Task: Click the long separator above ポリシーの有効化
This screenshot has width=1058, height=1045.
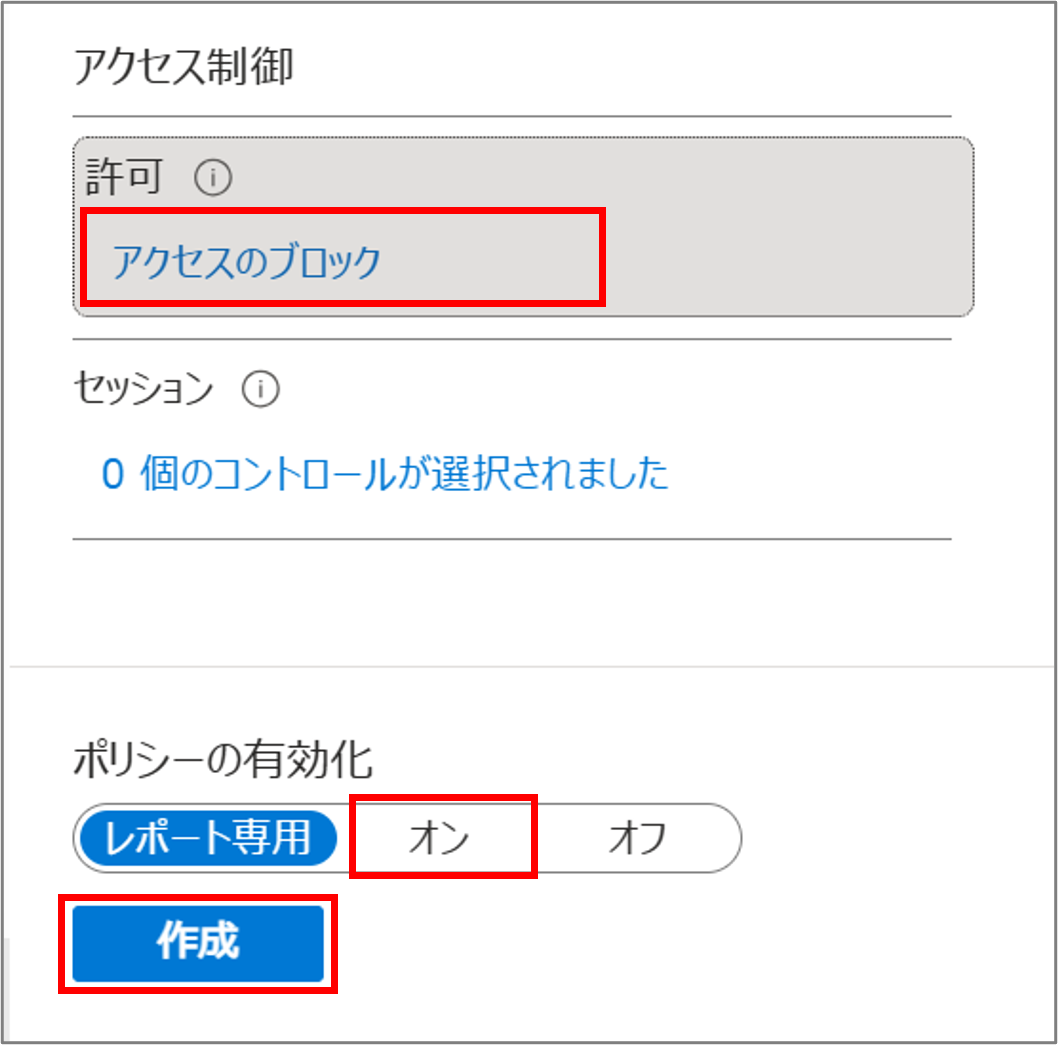Action: 532,666
